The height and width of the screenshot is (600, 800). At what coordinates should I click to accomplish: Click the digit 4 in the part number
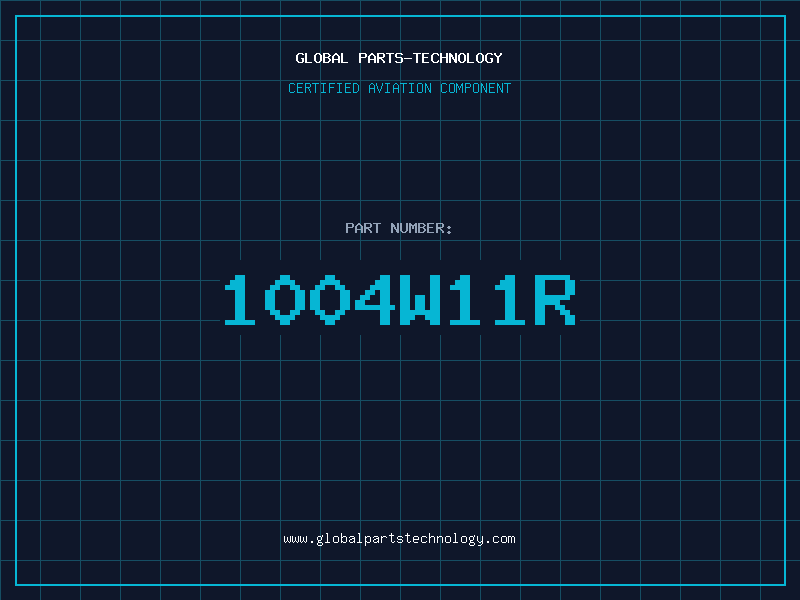pyautogui.click(x=375, y=299)
